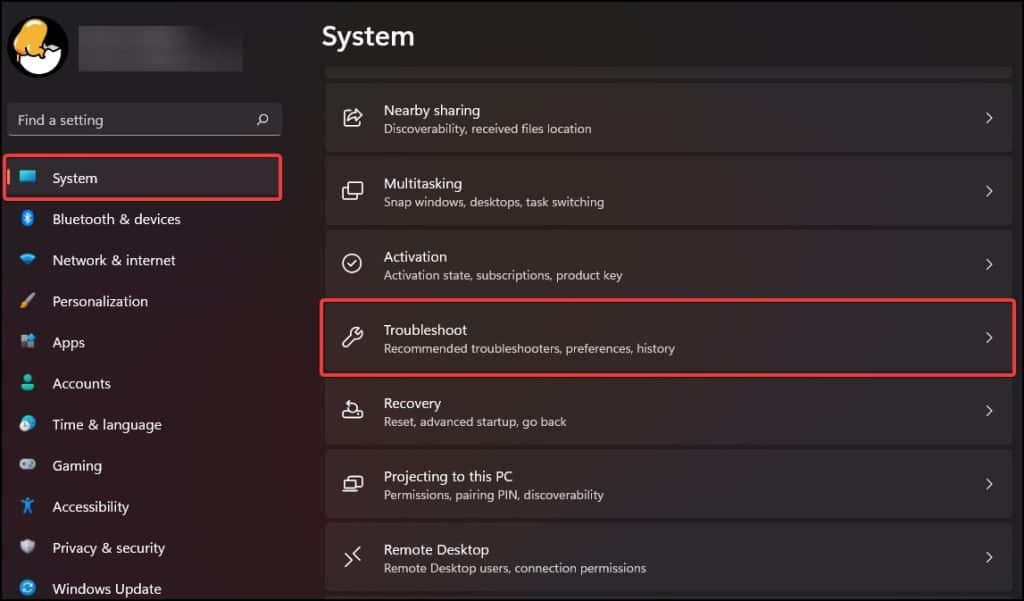Open Accounts settings
The width and height of the screenshot is (1024, 601).
pos(81,383)
